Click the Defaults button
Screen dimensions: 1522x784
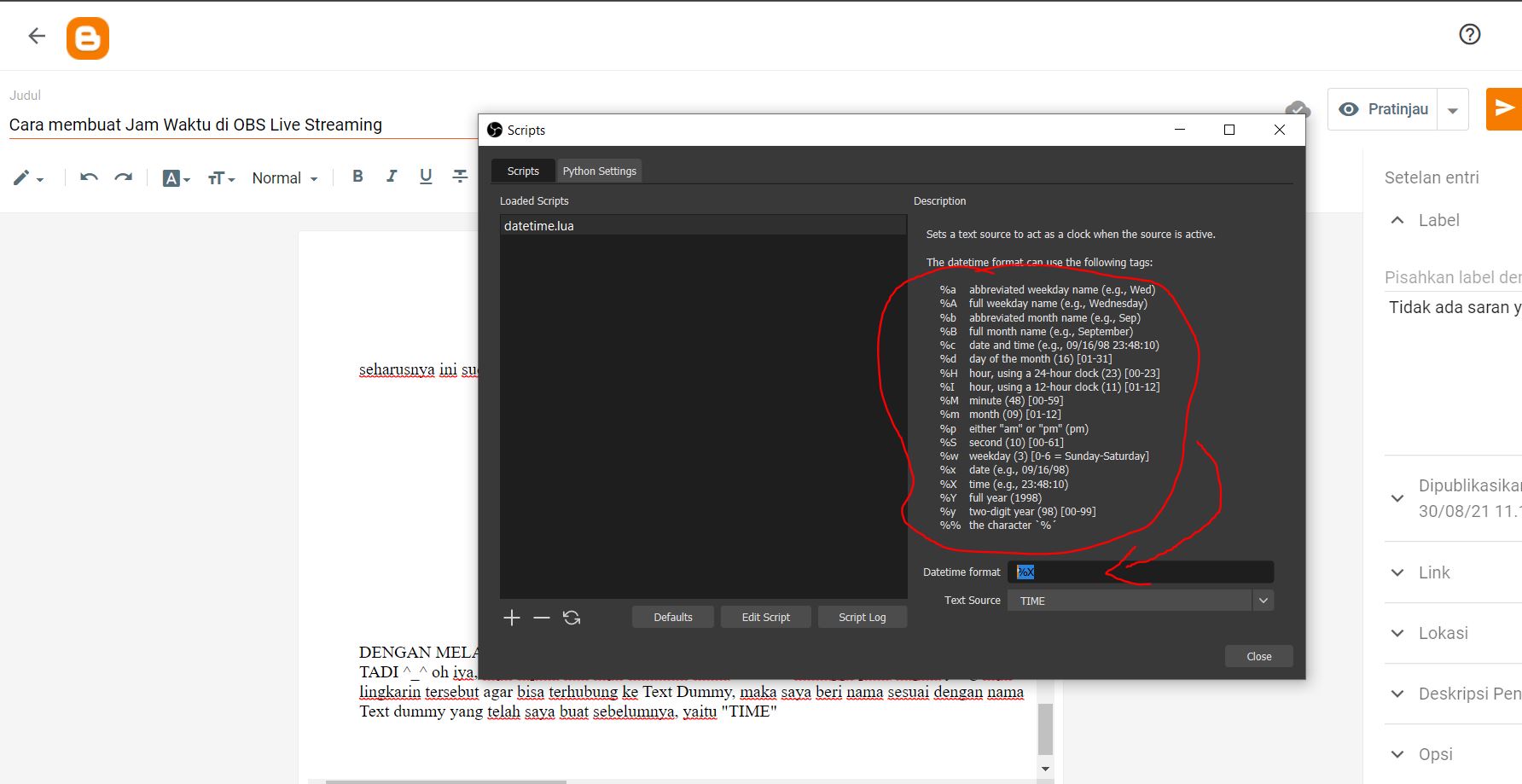coord(673,617)
